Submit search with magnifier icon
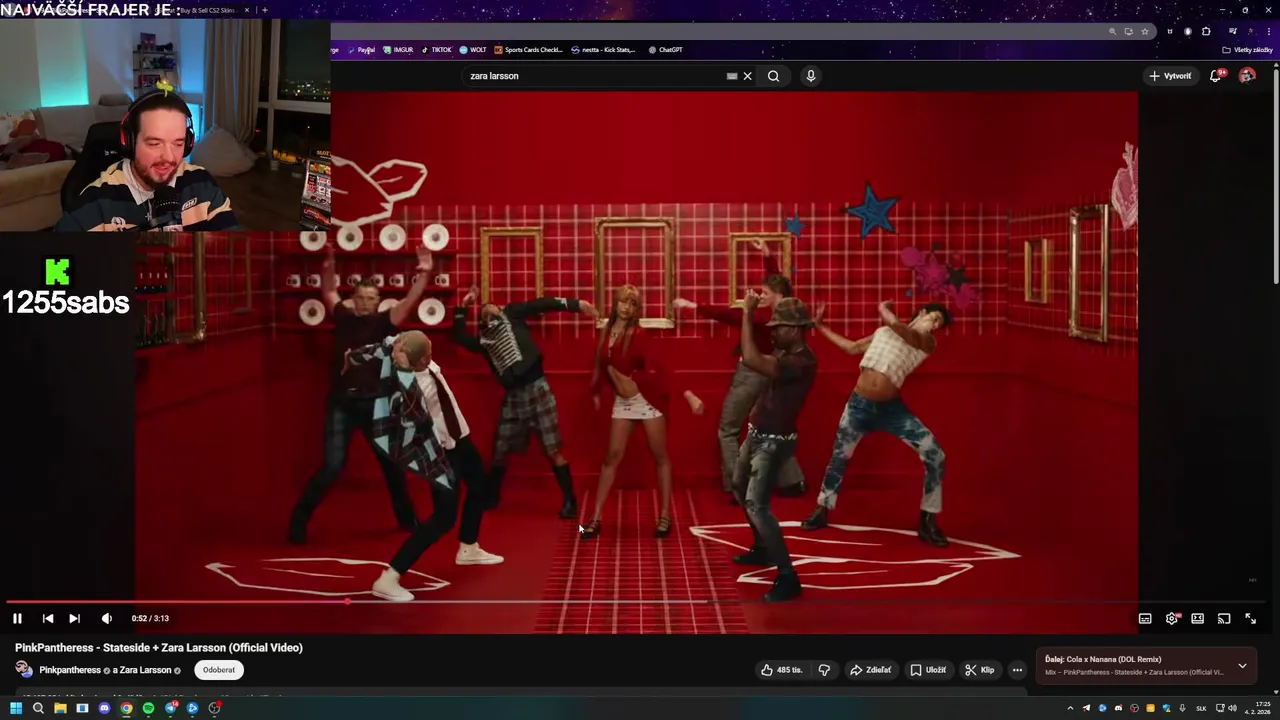 tap(773, 76)
